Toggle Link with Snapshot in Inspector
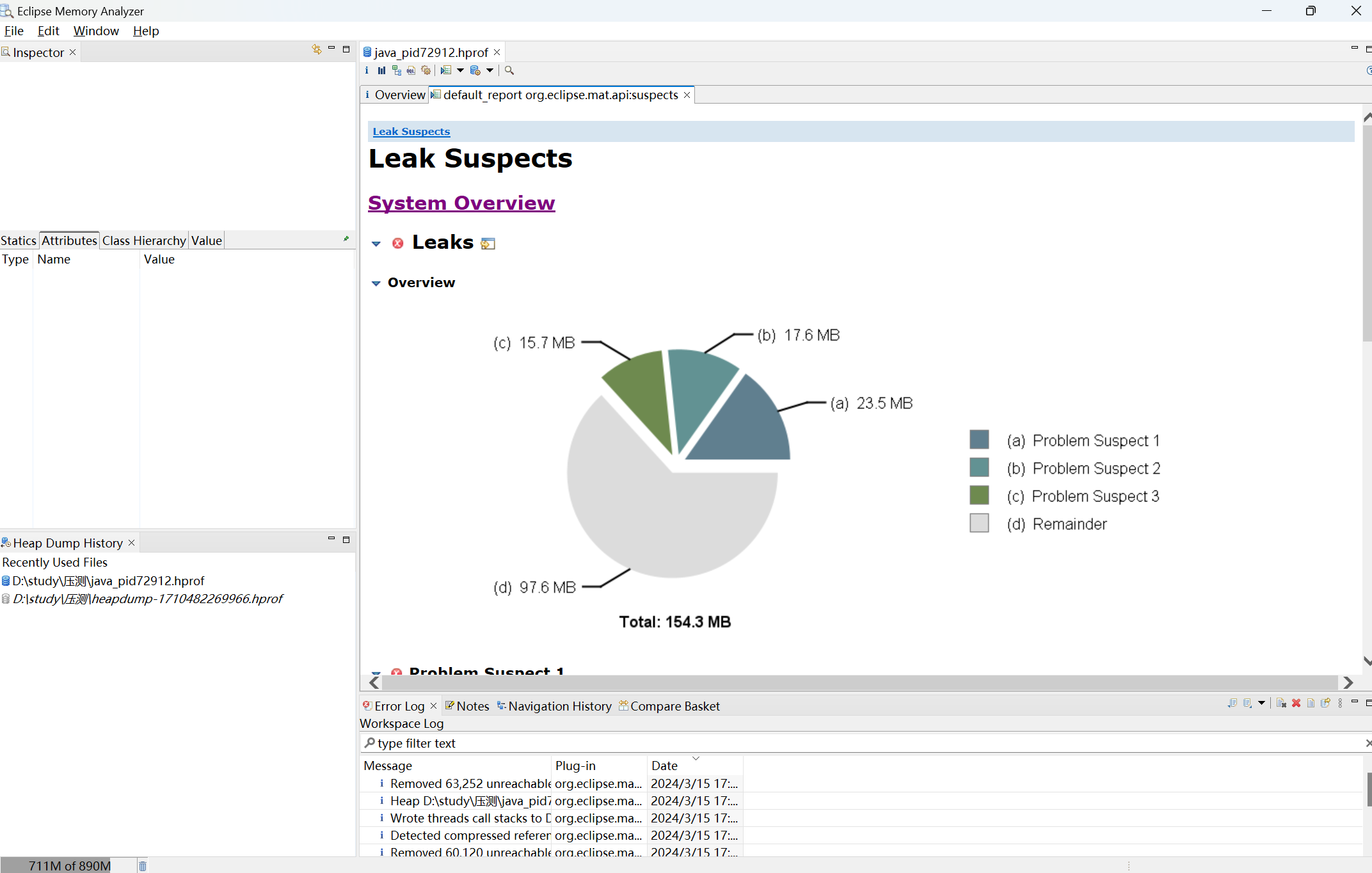The image size is (1372, 873). [x=316, y=49]
